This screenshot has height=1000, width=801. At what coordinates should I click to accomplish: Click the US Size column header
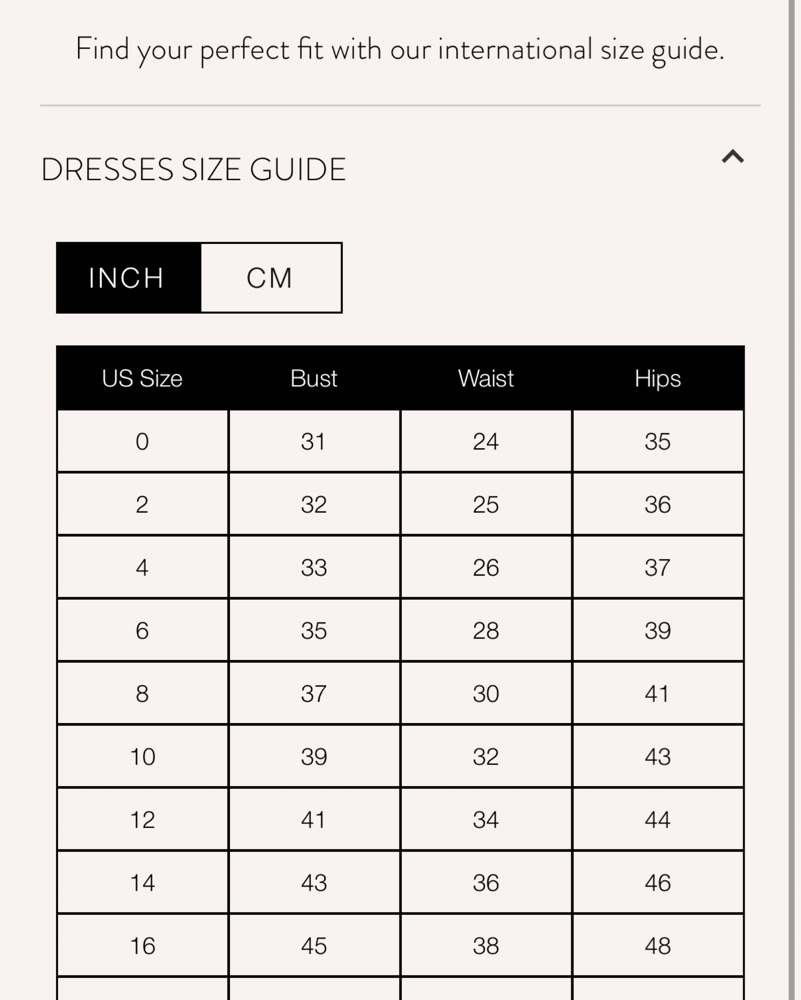click(x=142, y=378)
